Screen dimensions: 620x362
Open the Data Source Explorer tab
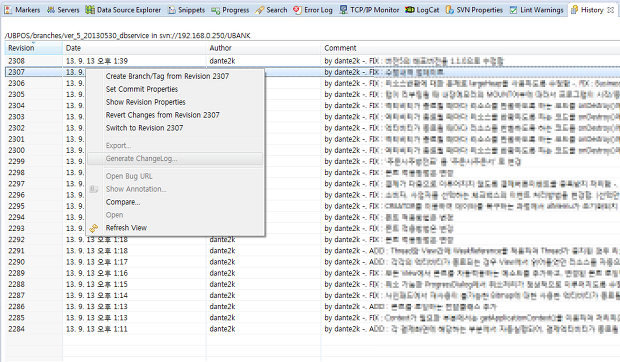(123, 10)
